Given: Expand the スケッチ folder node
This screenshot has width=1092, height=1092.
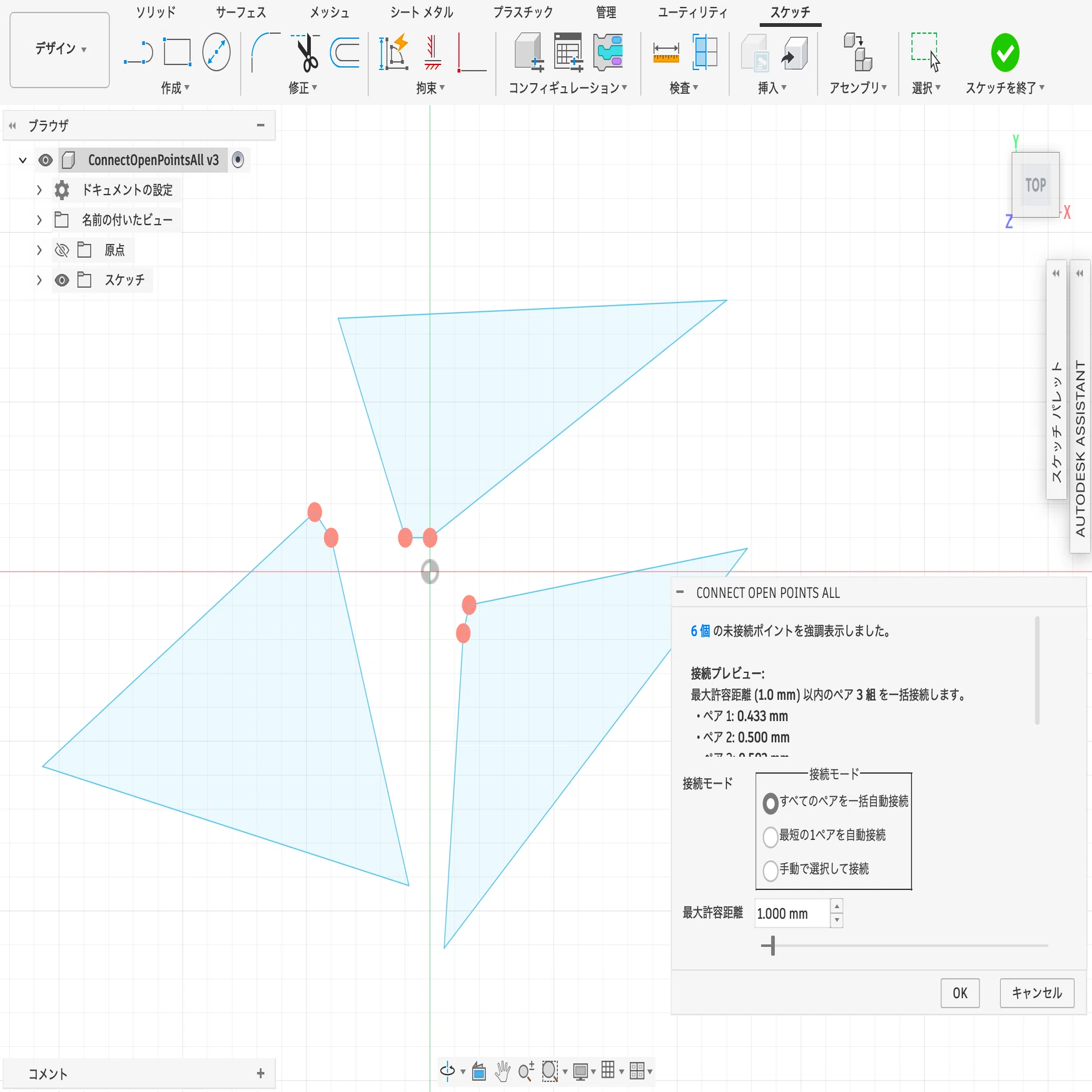Looking at the screenshot, I should click(39, 280).
